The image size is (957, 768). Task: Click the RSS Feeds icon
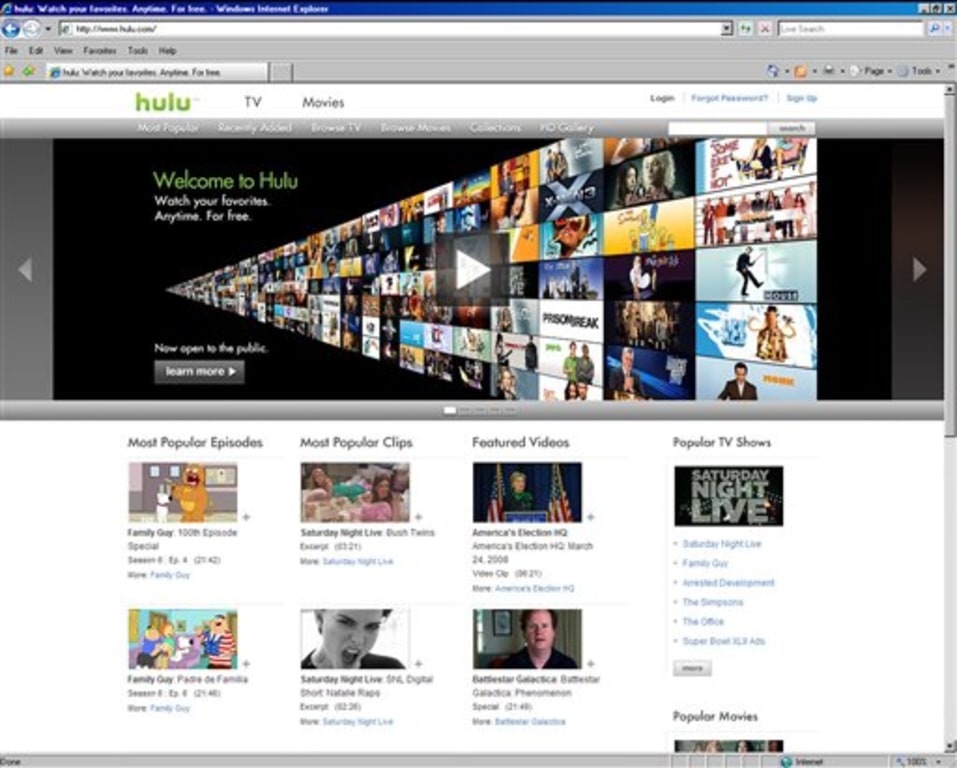pos(800,71)
